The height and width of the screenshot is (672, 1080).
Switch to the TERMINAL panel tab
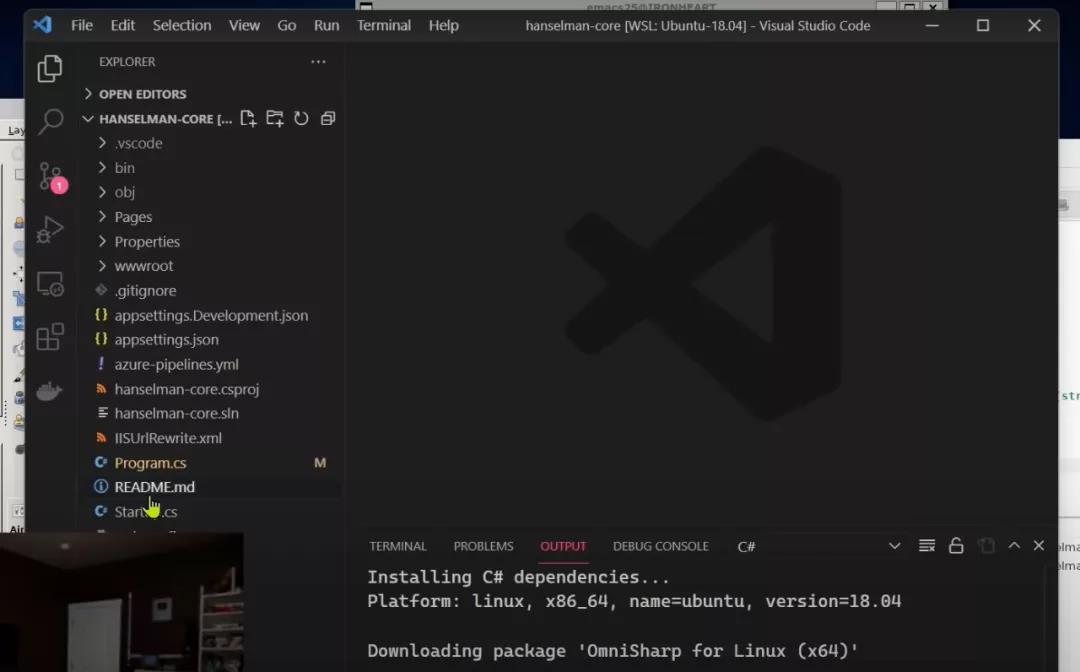(x=397, y=546)
